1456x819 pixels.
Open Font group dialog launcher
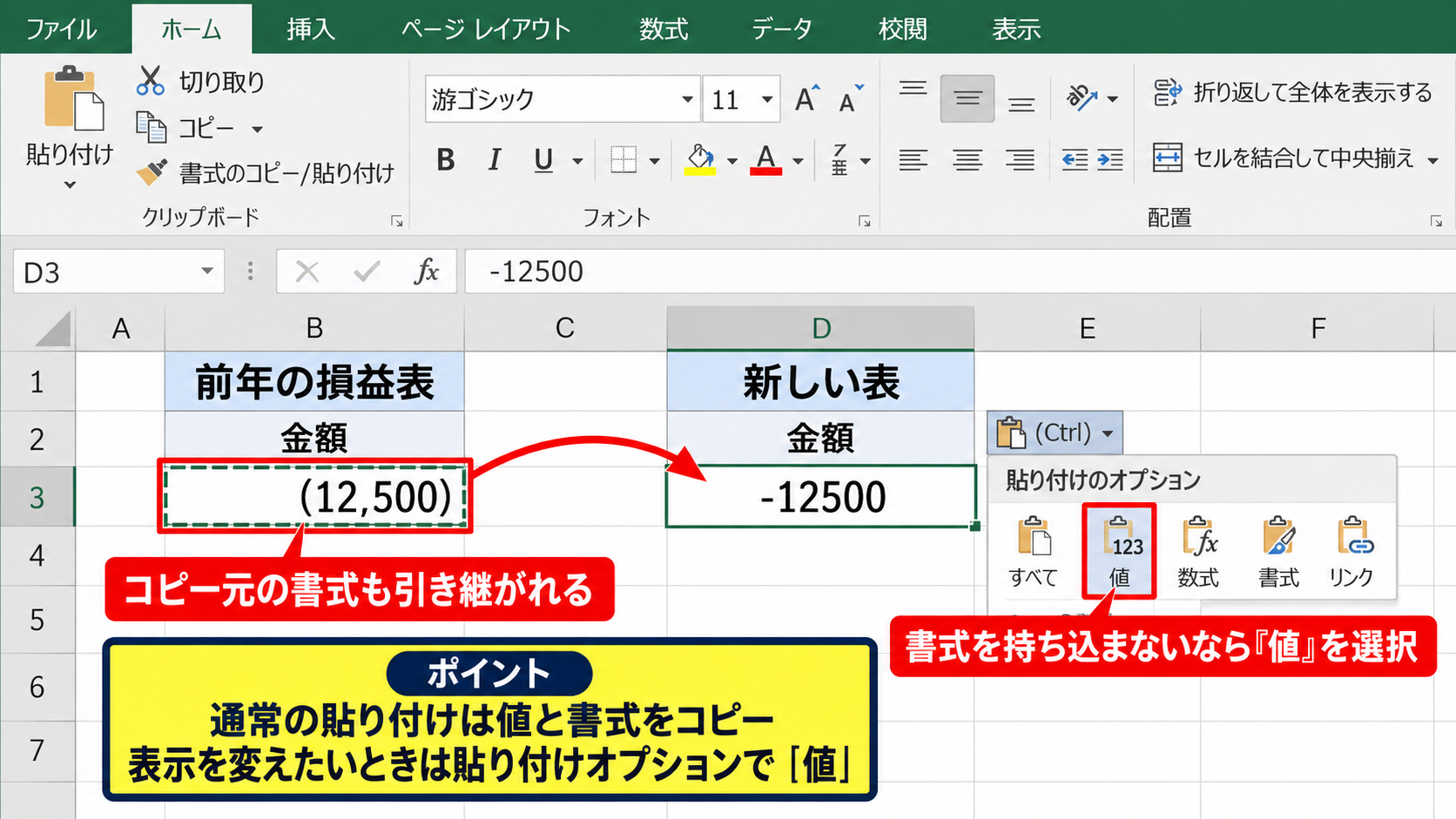pos(864,222)
